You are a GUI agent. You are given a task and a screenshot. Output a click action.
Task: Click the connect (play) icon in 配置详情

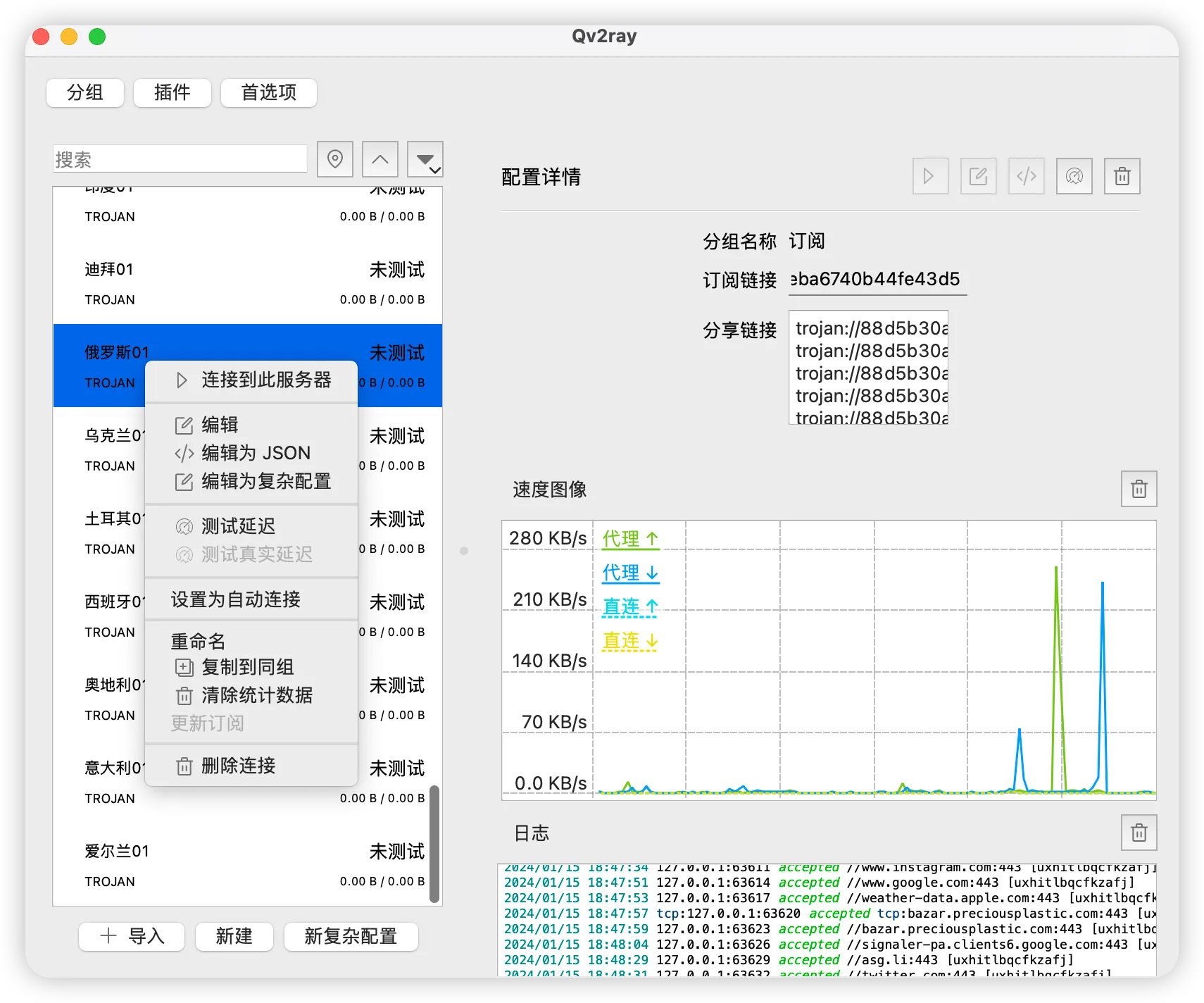pyautogui.click(x=930, y=176)
